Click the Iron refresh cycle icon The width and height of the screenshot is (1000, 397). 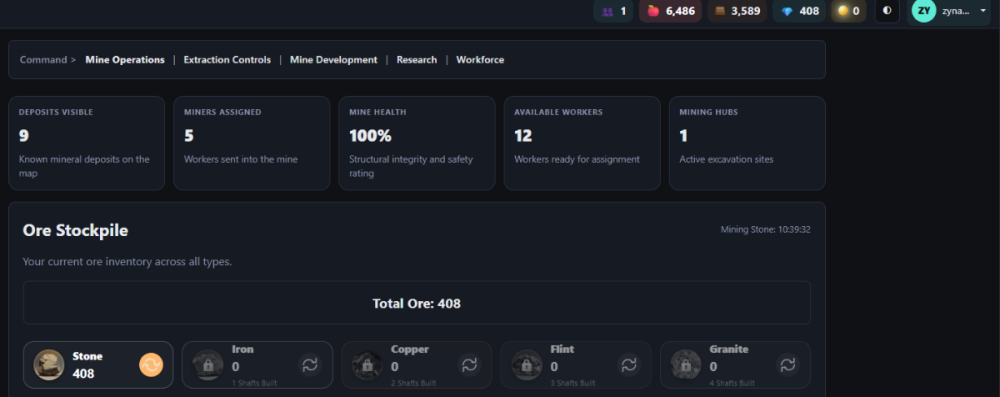[310, 365]
